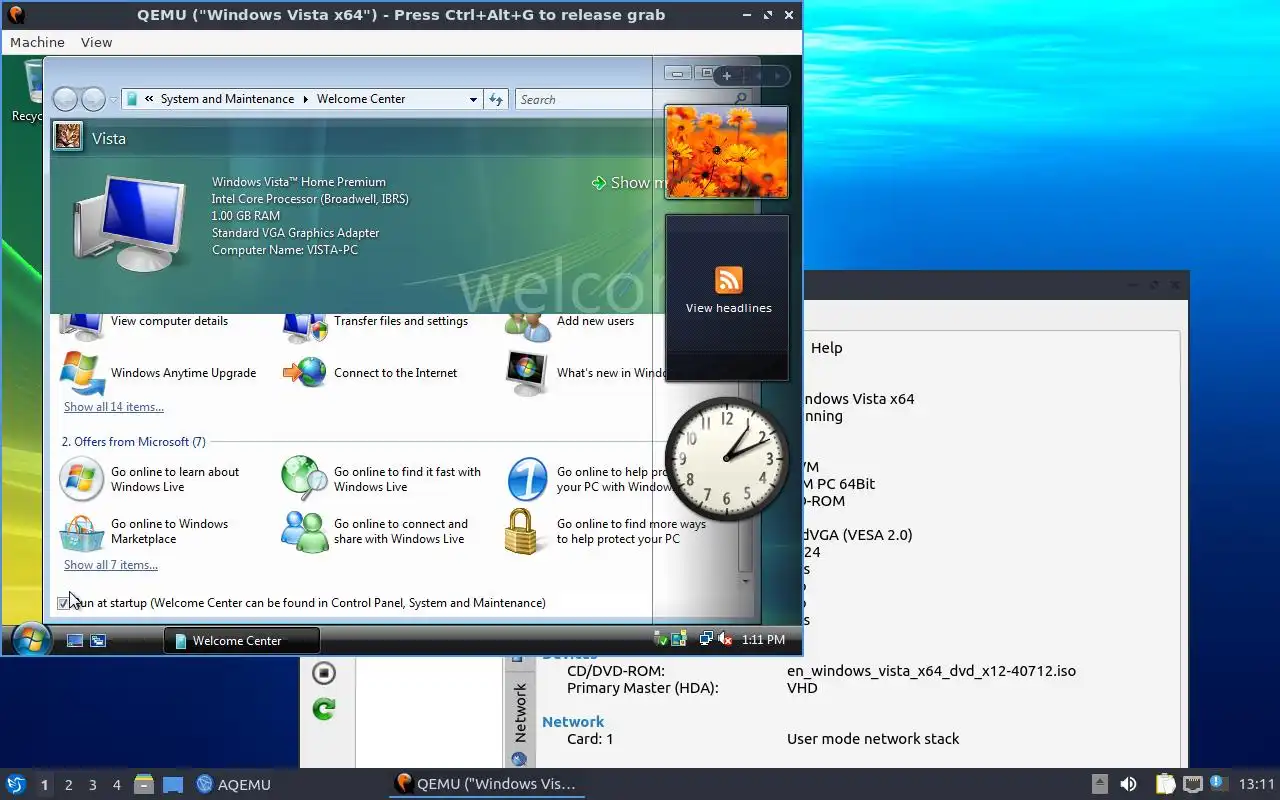Click Go online to learn about Windows Live icon
Image resolution: width=1280 pixels, height=800 pixels.
tap(82, 479)
